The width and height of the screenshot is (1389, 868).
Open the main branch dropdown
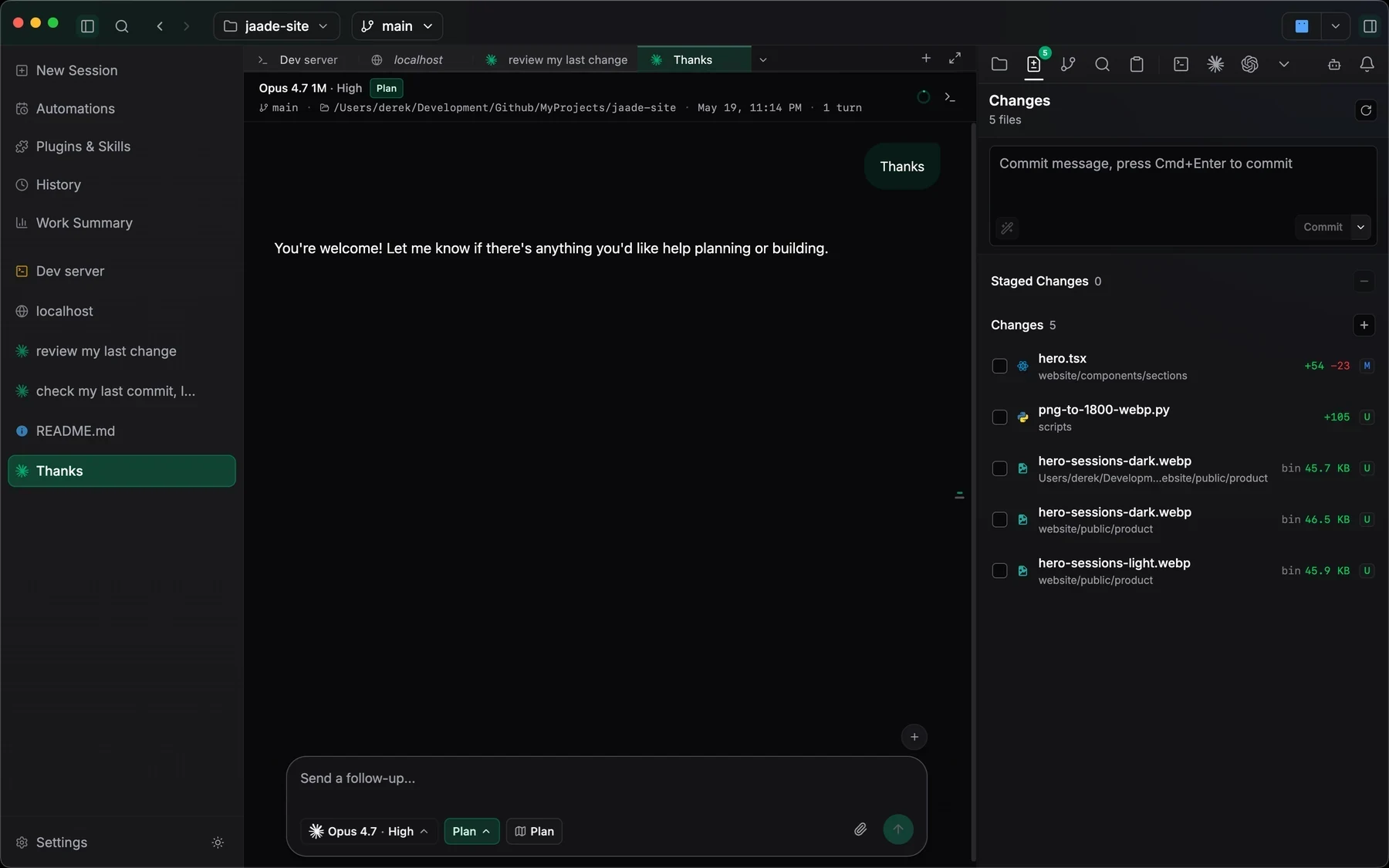397,26
